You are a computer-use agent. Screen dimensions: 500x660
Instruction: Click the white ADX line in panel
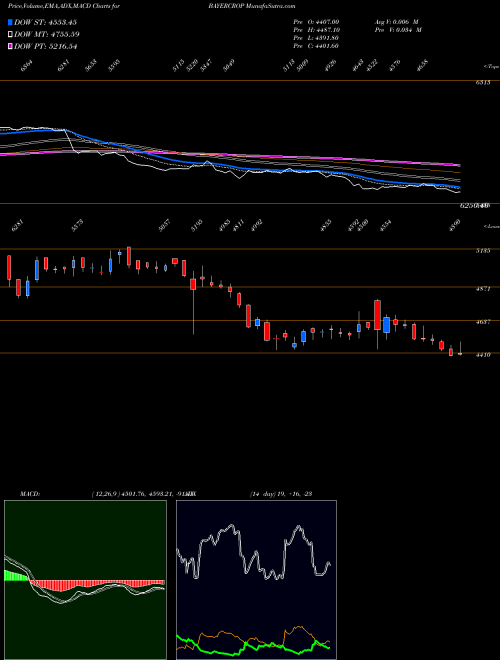(x=253, y=551)
